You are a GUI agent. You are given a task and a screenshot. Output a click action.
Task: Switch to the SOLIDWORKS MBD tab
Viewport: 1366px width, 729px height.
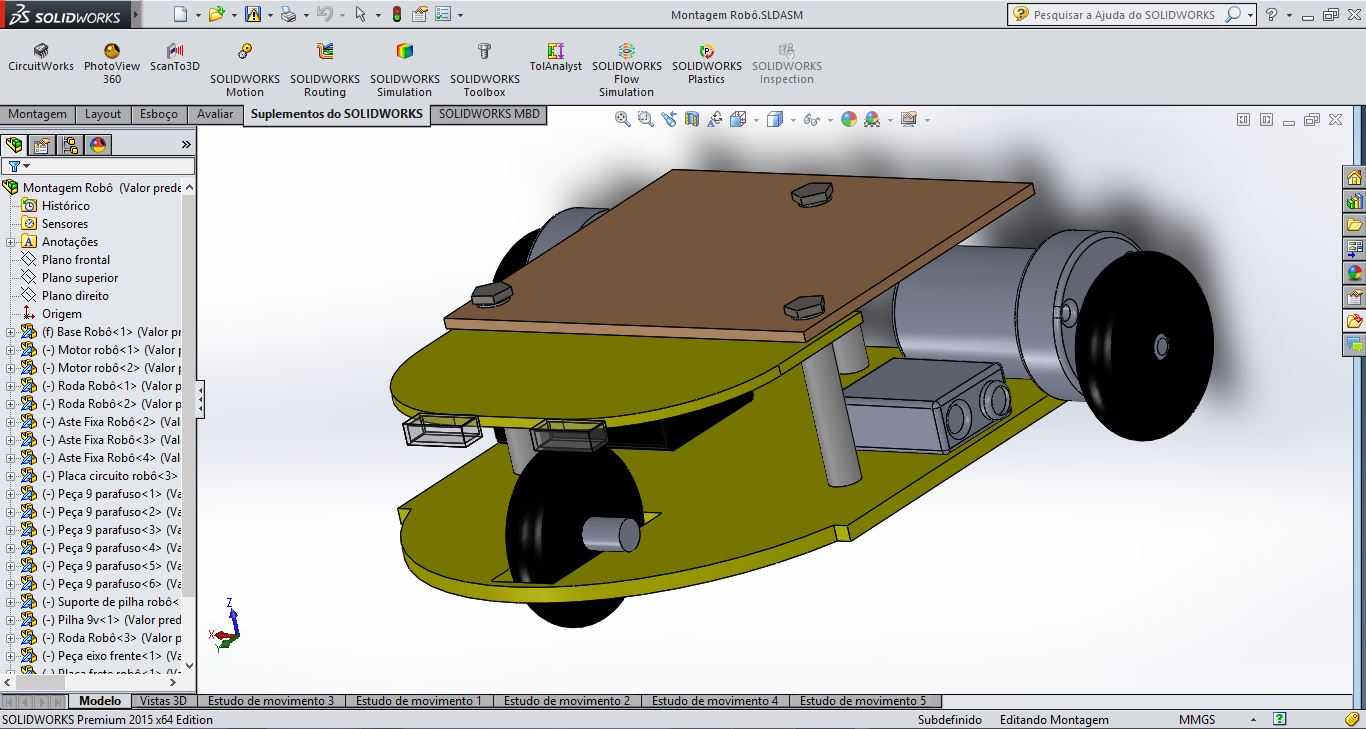point(489,114)
